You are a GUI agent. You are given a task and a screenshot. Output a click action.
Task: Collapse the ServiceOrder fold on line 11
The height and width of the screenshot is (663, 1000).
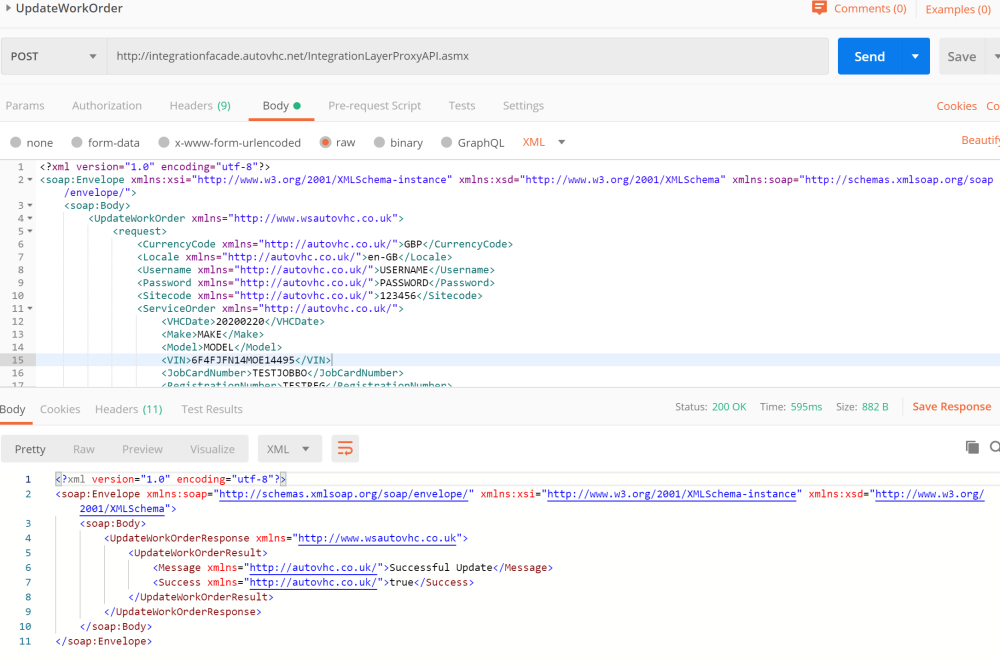pos(30,309)
